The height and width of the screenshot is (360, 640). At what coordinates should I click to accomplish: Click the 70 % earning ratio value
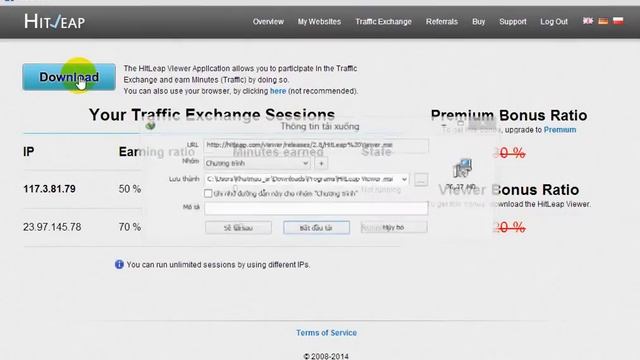(130, 227)
